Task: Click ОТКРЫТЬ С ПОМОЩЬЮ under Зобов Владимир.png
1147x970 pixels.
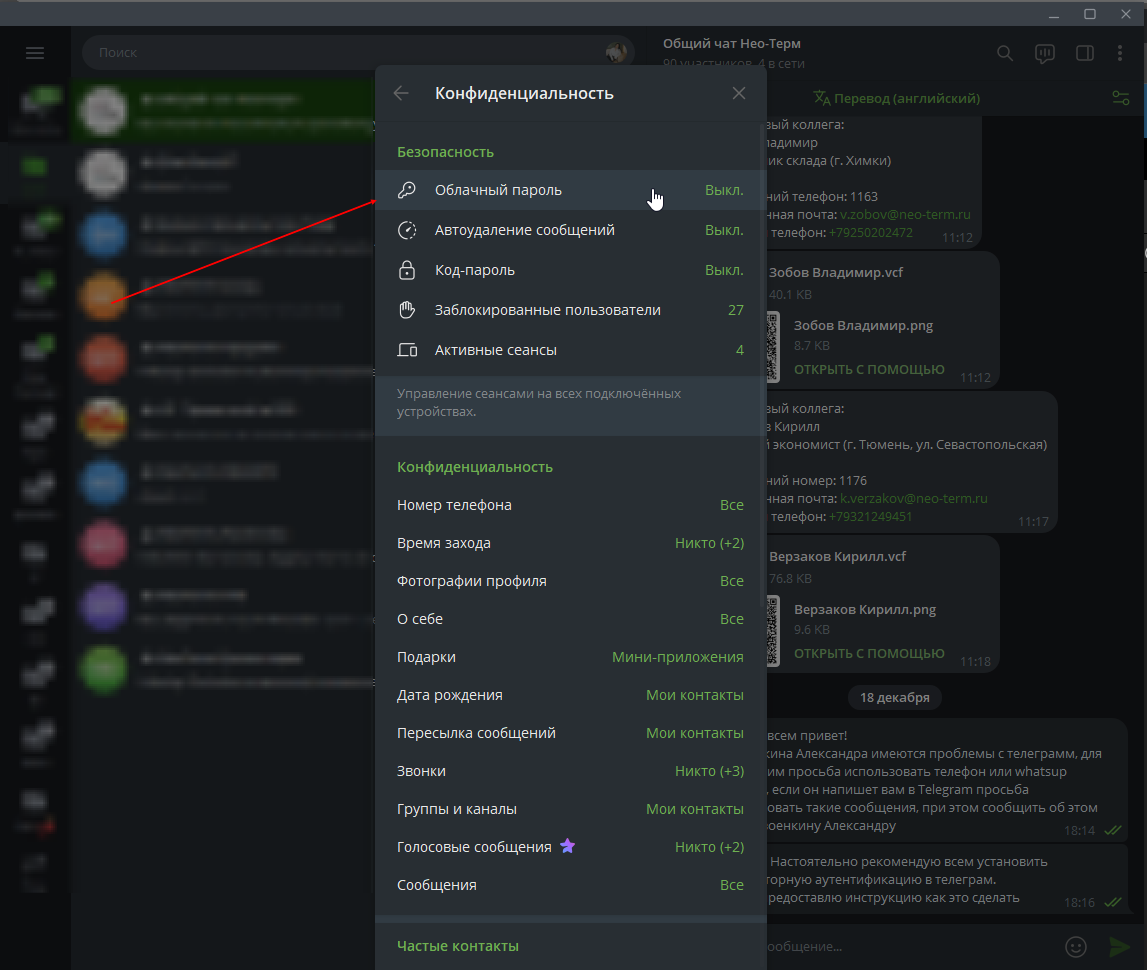Action: coord(869,369)
